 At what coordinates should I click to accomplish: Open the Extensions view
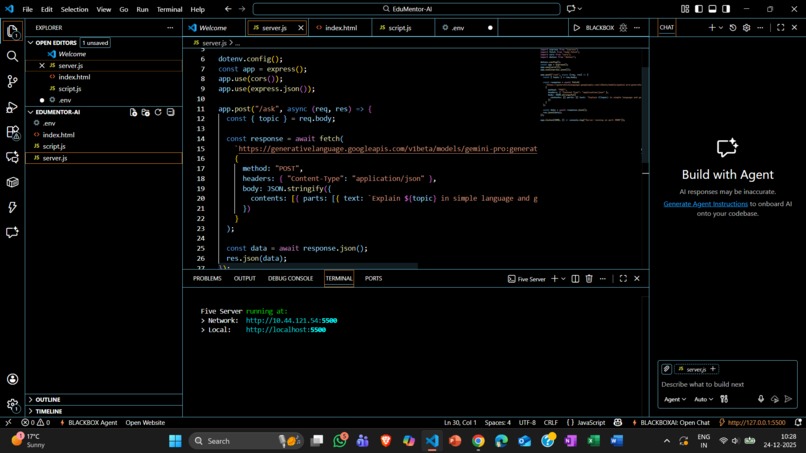12,132
